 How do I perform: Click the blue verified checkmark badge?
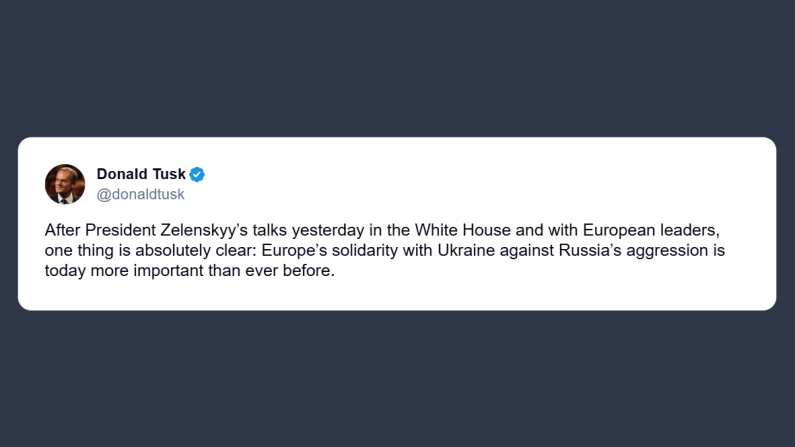click(197, 175)
